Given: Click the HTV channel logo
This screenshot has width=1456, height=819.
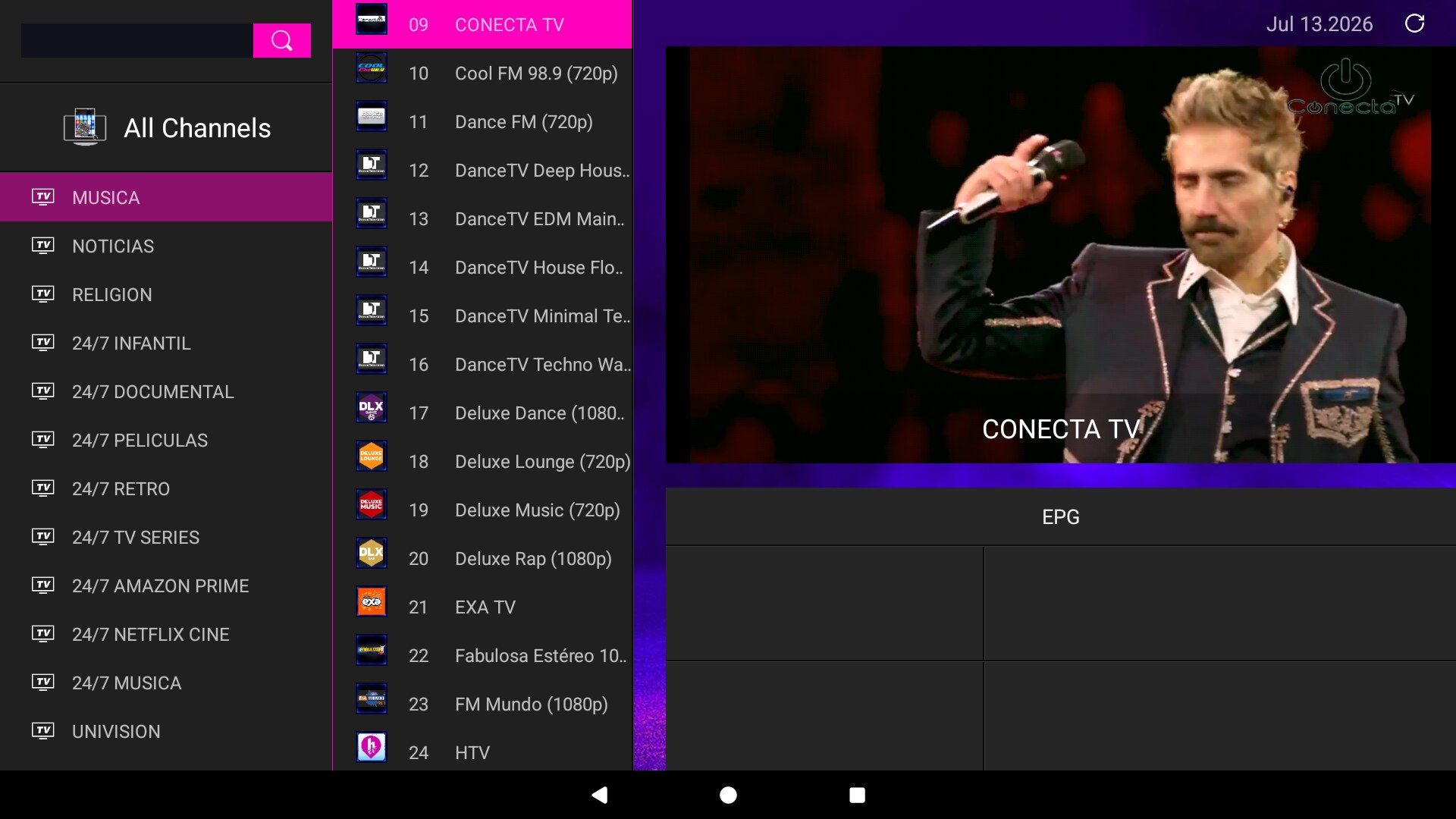Looking at the screenshot, I should click(x=372, y=748).
